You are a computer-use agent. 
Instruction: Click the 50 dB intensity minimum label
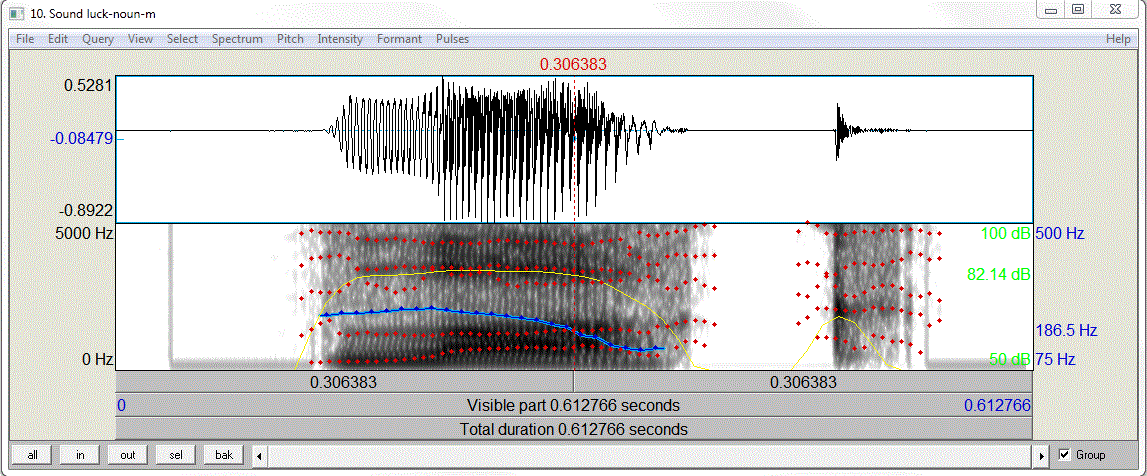pyautogui.click(x=1009, y=359)
